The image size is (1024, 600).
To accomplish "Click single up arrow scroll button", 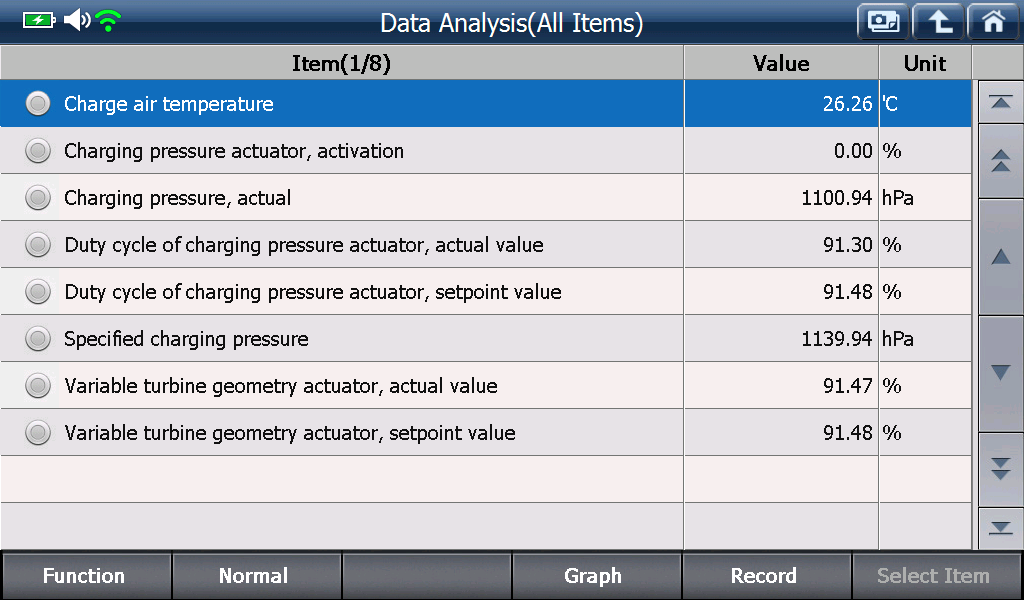I will point(1000,257).
